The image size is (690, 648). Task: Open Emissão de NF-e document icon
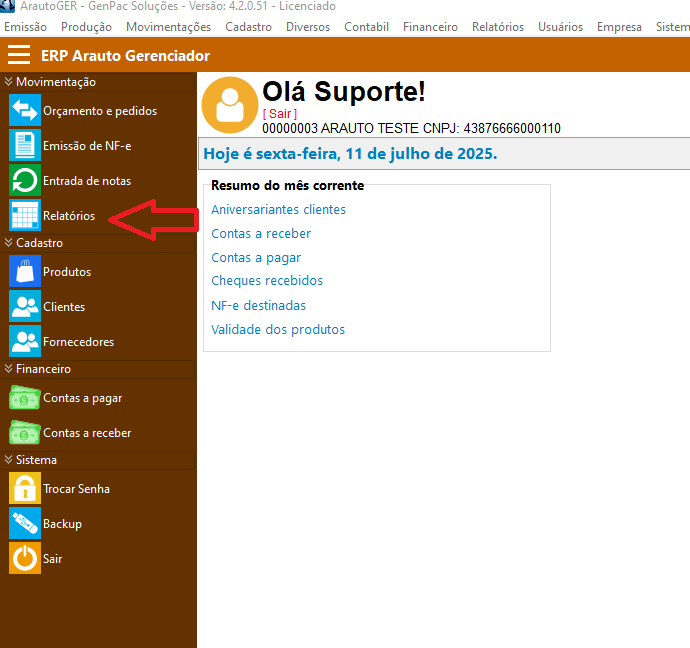click(x=25, y=145)
